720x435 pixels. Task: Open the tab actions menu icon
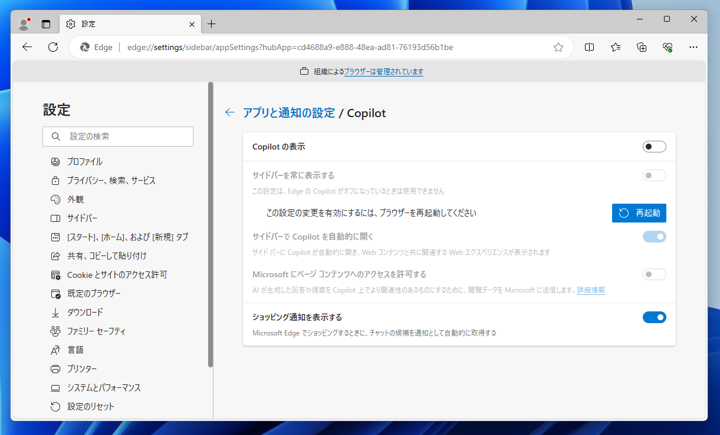(x=46, y=24)
